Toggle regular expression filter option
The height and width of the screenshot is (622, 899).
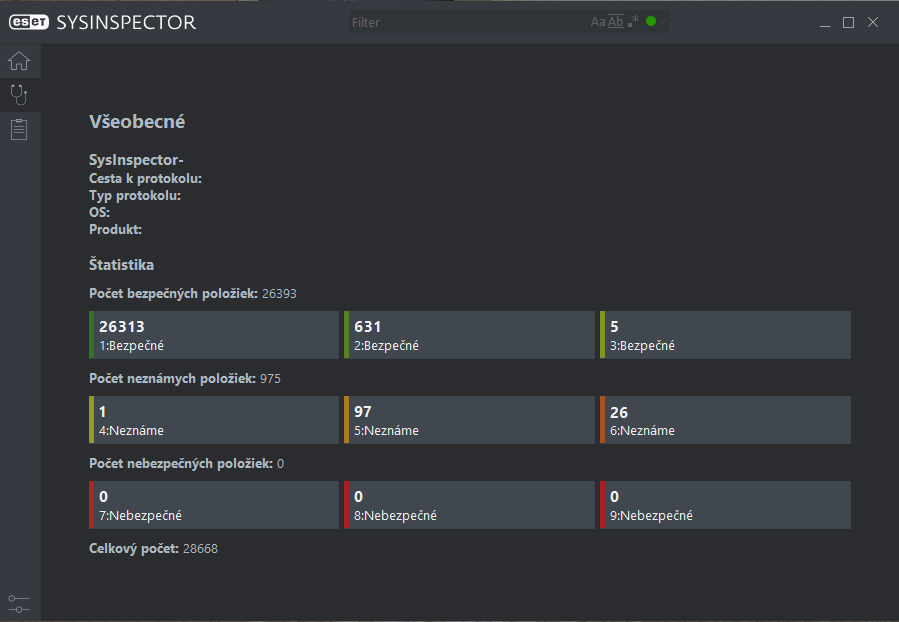pos(634,22)
